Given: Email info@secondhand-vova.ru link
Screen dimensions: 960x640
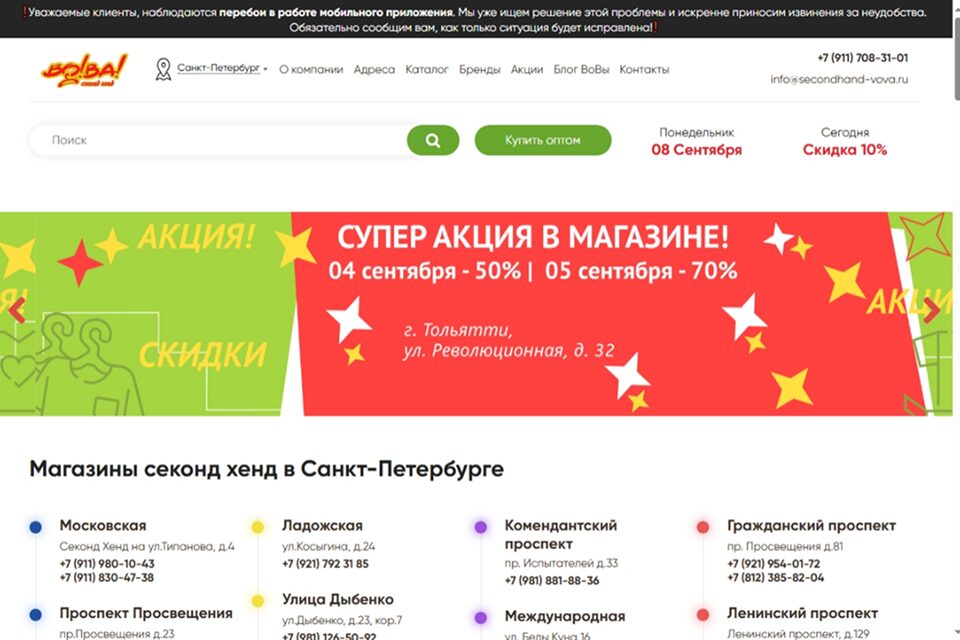Looking at the screenshot, I should (839, 80).
